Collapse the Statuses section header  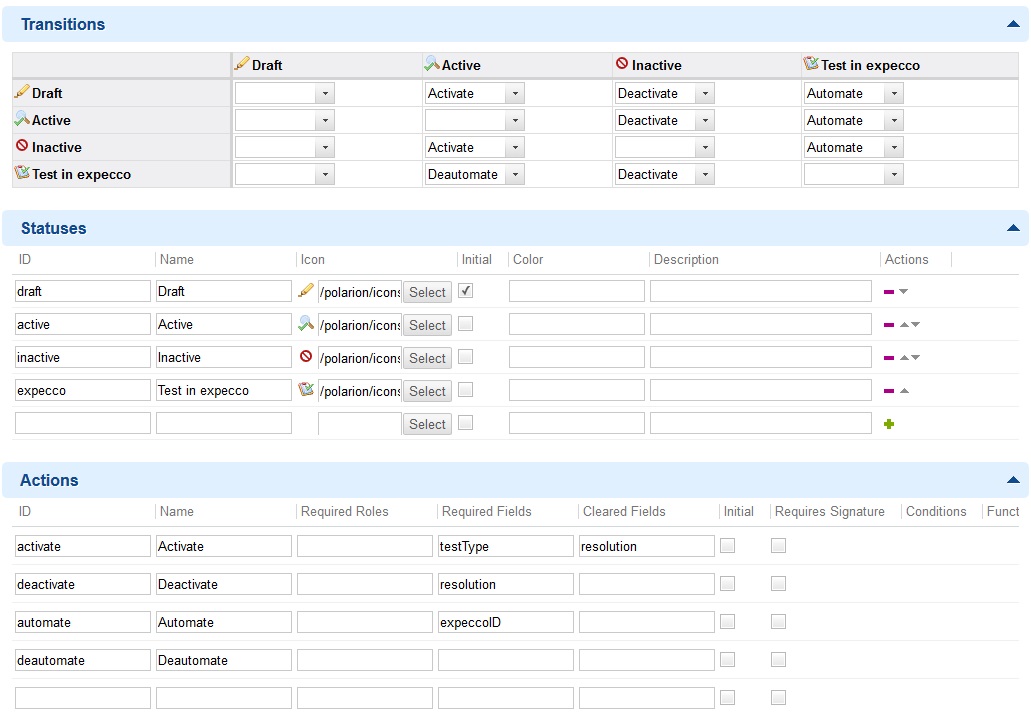(1014, 228)
